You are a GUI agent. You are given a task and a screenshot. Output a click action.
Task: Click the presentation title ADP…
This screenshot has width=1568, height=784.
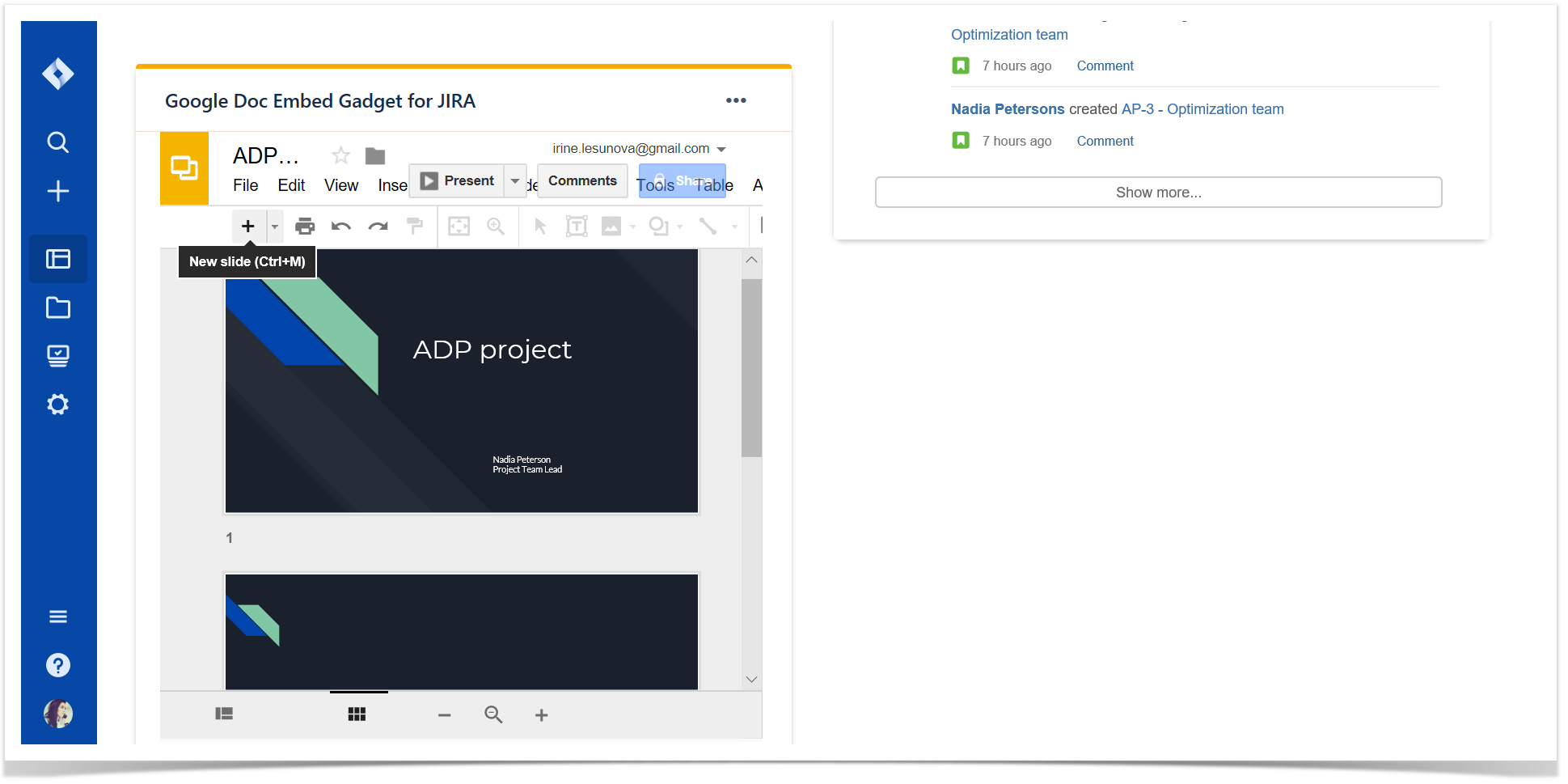pos(266,155)
